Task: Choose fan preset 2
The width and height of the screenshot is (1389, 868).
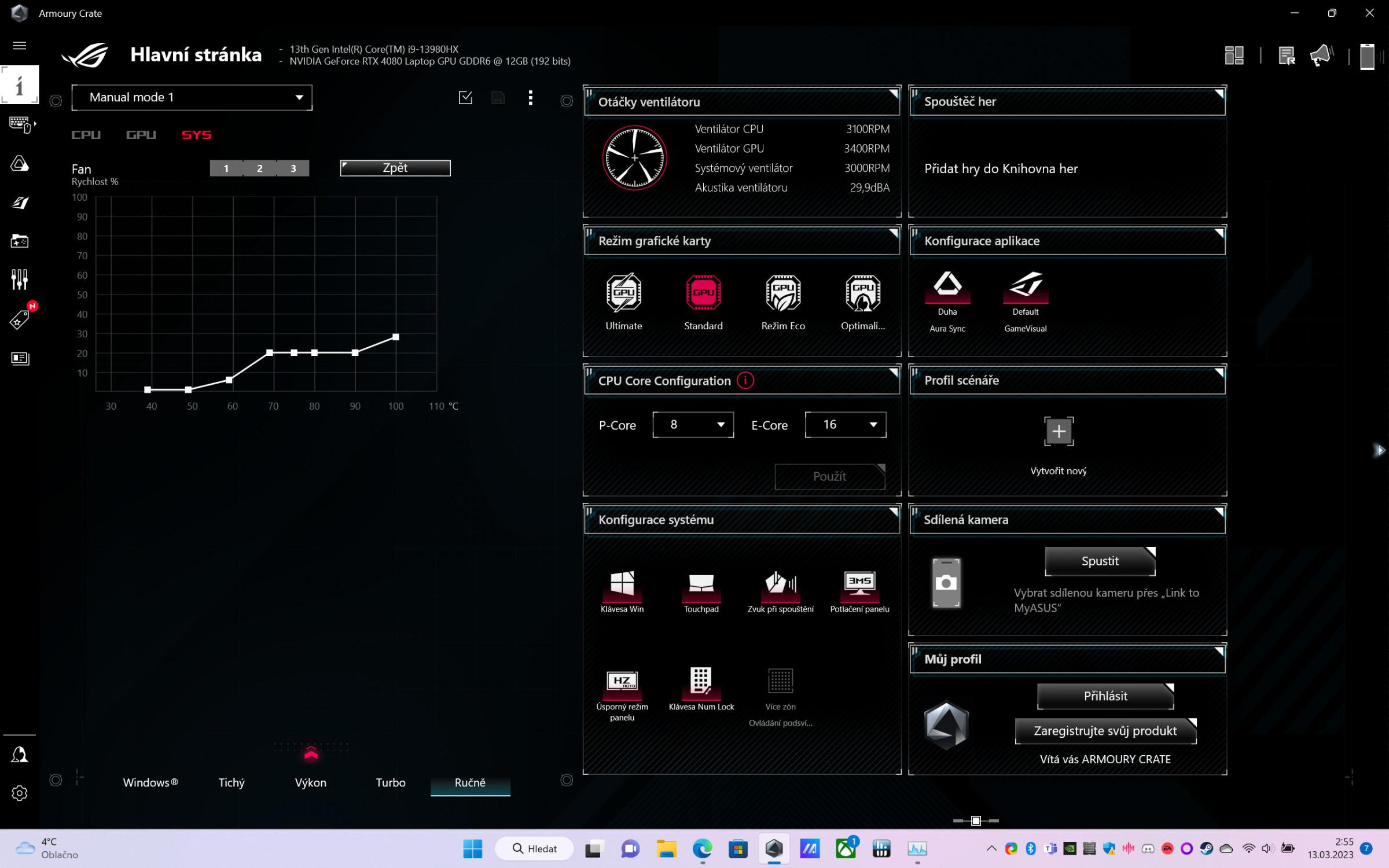Action: coord(259,168)
